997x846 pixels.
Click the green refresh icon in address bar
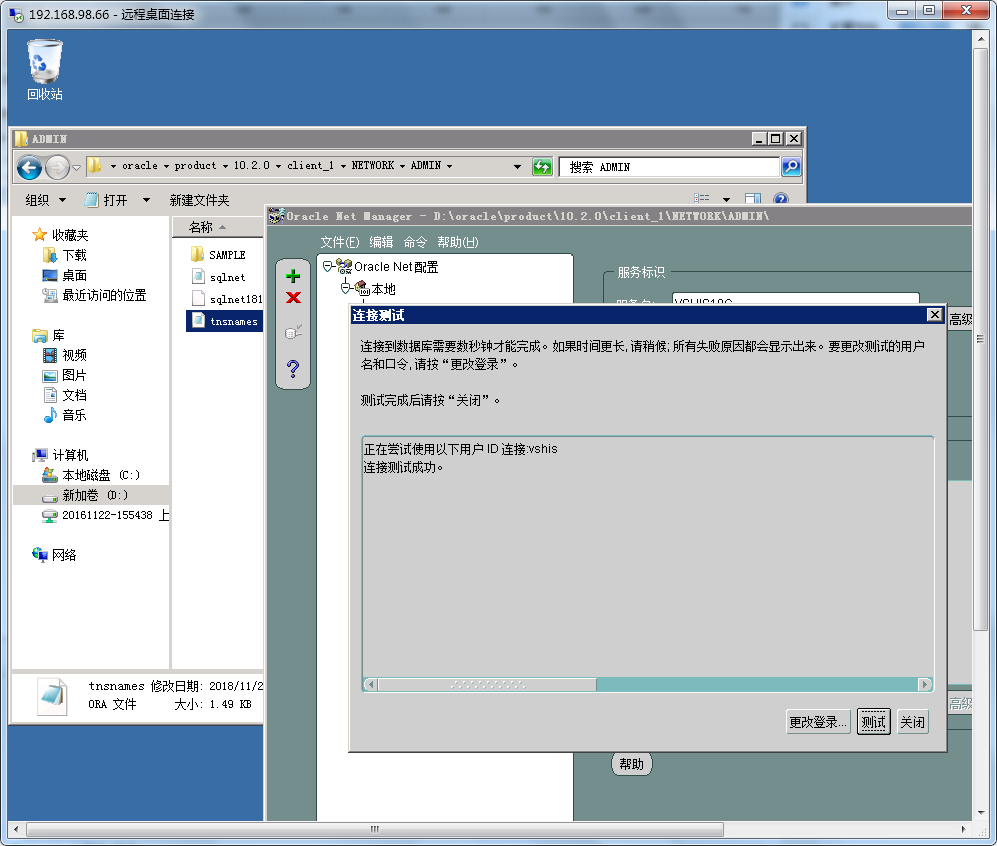[x=542, y=167]
